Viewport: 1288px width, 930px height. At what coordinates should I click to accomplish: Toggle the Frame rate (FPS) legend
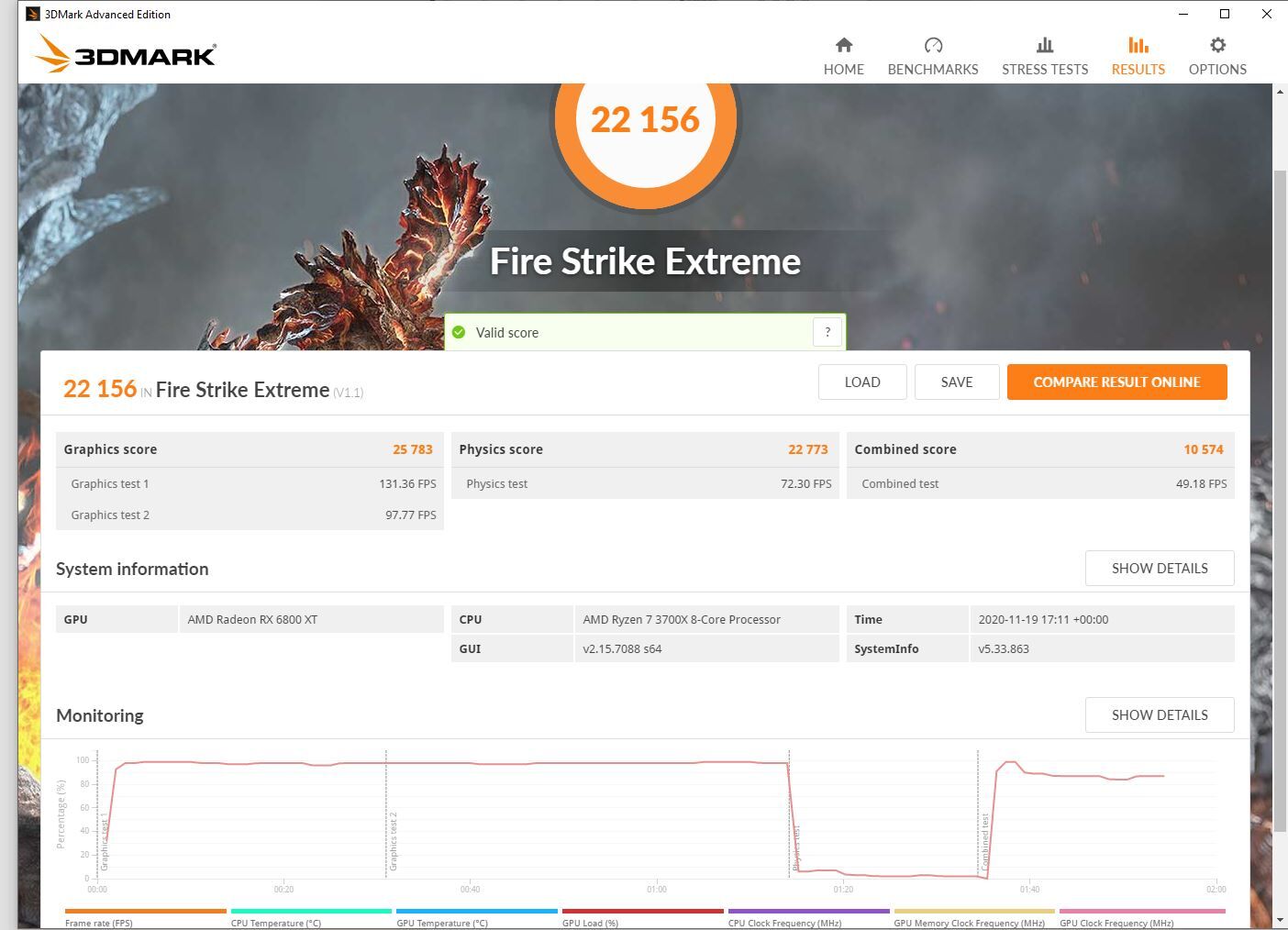pyautogui.click(x=145, y=918)
